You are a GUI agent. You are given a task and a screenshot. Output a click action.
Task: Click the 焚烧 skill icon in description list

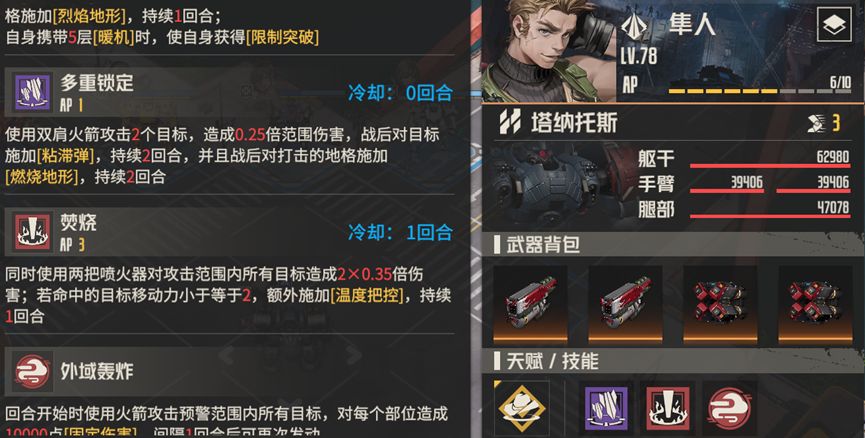[33, 231]
